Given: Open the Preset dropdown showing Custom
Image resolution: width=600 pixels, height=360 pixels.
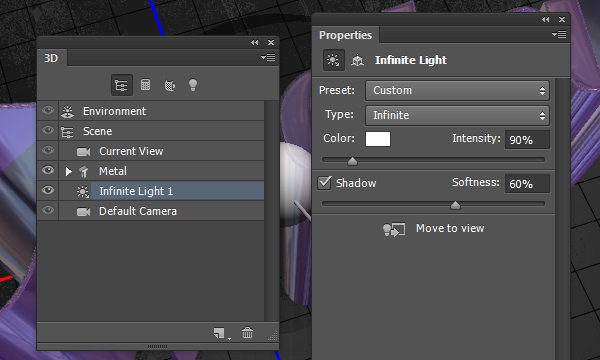Looking at the screenshot, I should click(x=457, y=90).
